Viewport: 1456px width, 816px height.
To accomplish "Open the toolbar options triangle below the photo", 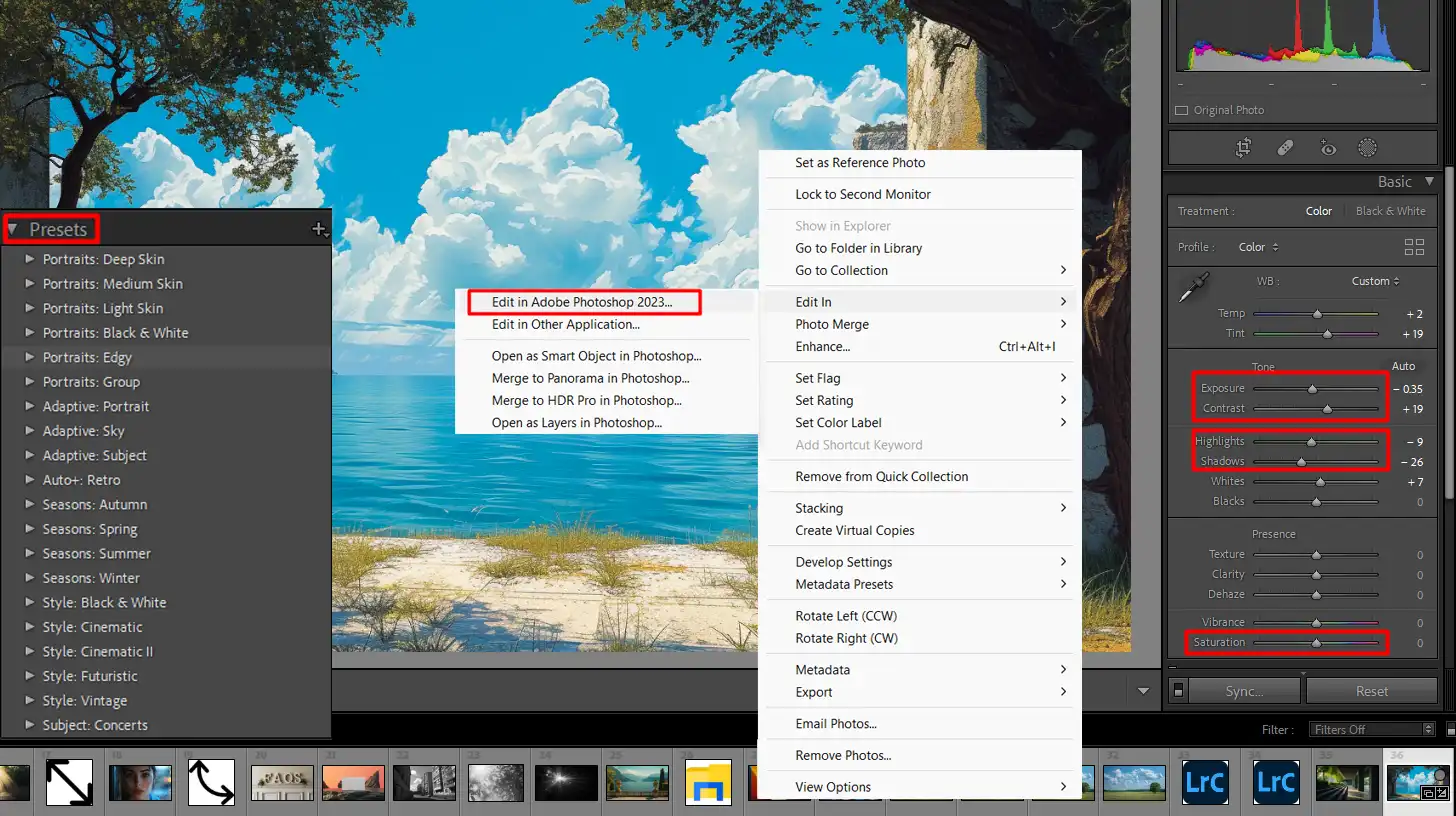I will (1143, 691).
